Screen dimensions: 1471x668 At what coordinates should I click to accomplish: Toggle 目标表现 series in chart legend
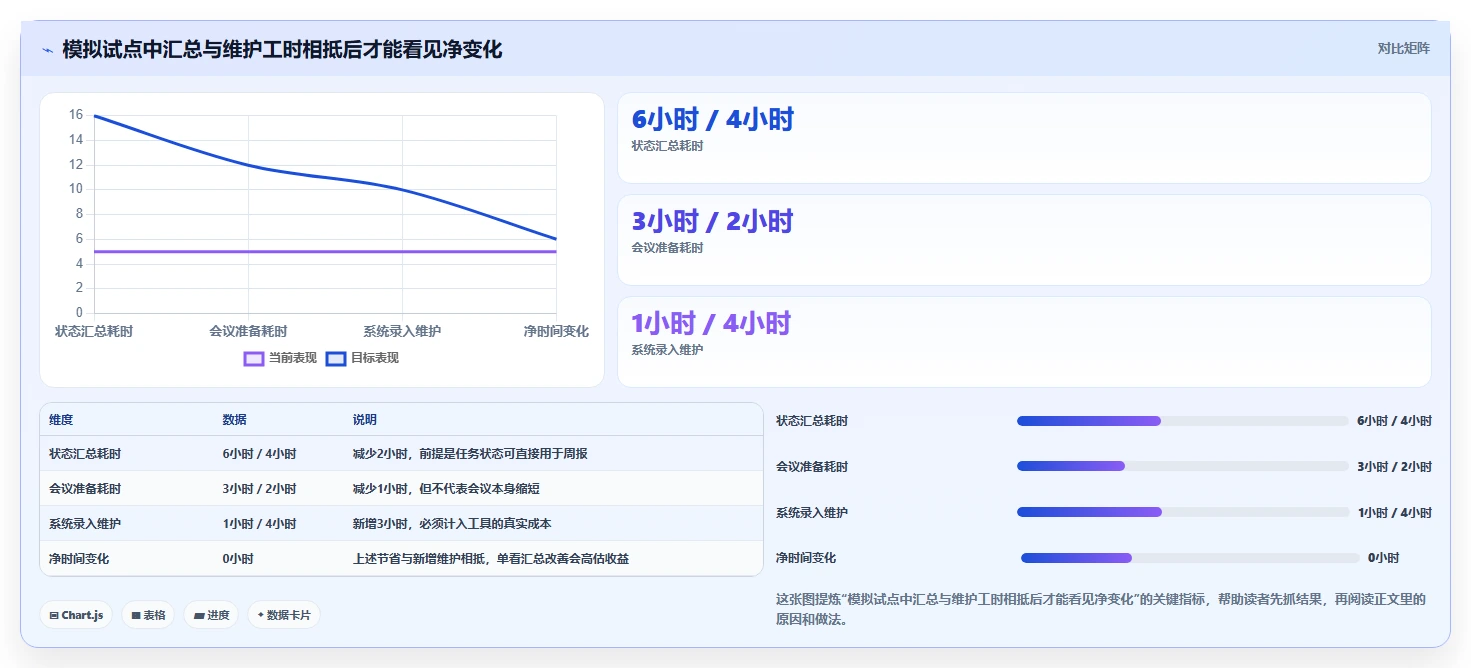pyautogui.click(x=362, y=358)
